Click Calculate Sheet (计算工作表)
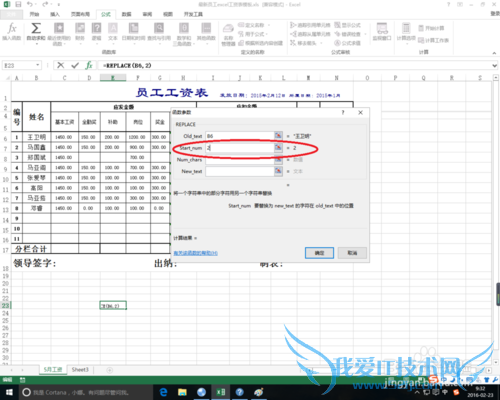500x400 pixels. pos(433,40)
